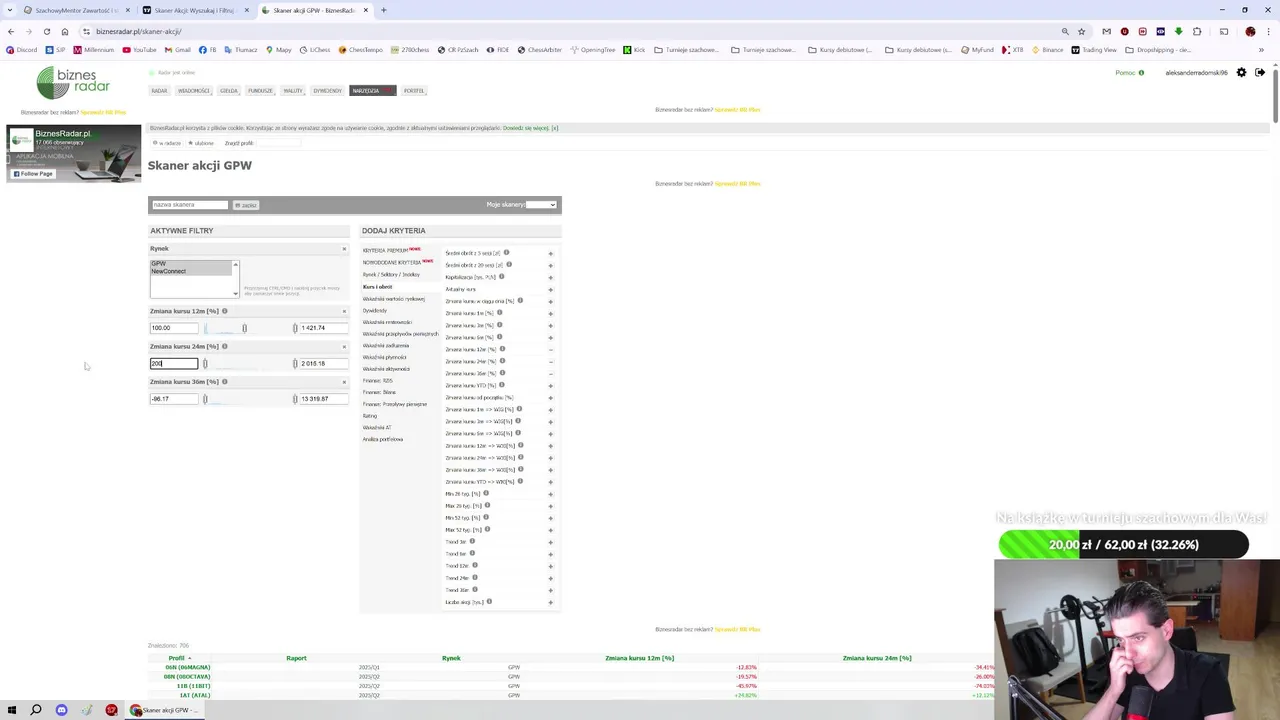
Task: Add 'Zmiana kursu YTD [%]' criterion plus
Action: point(550,385)
